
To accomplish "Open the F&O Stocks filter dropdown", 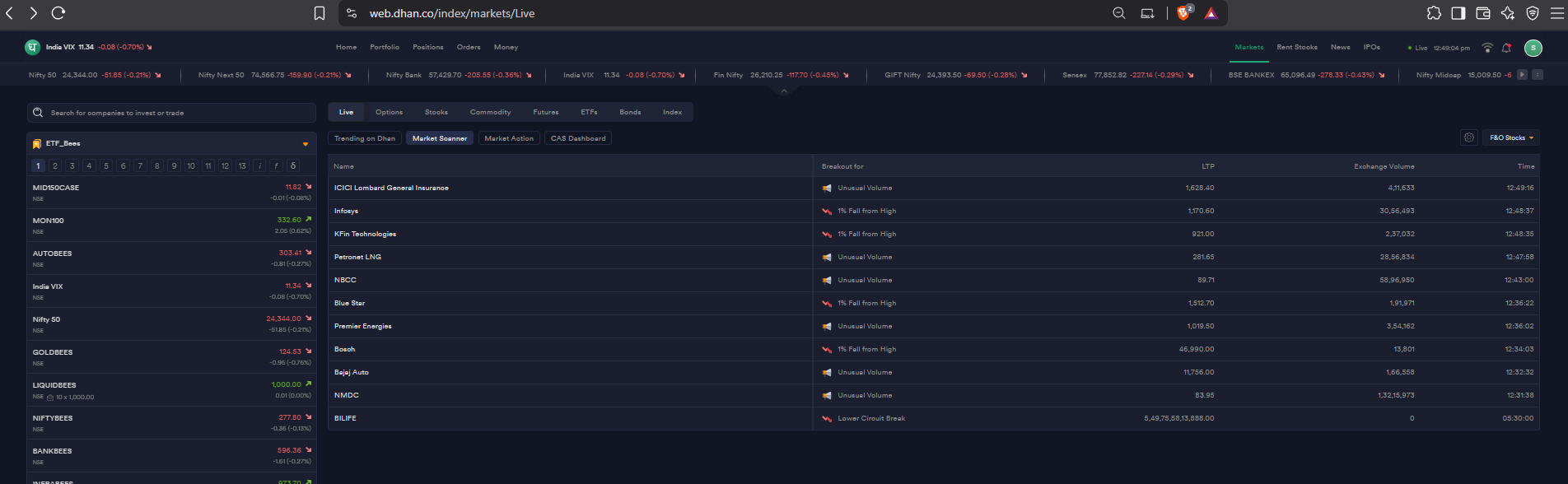I will coord(1512,137).
